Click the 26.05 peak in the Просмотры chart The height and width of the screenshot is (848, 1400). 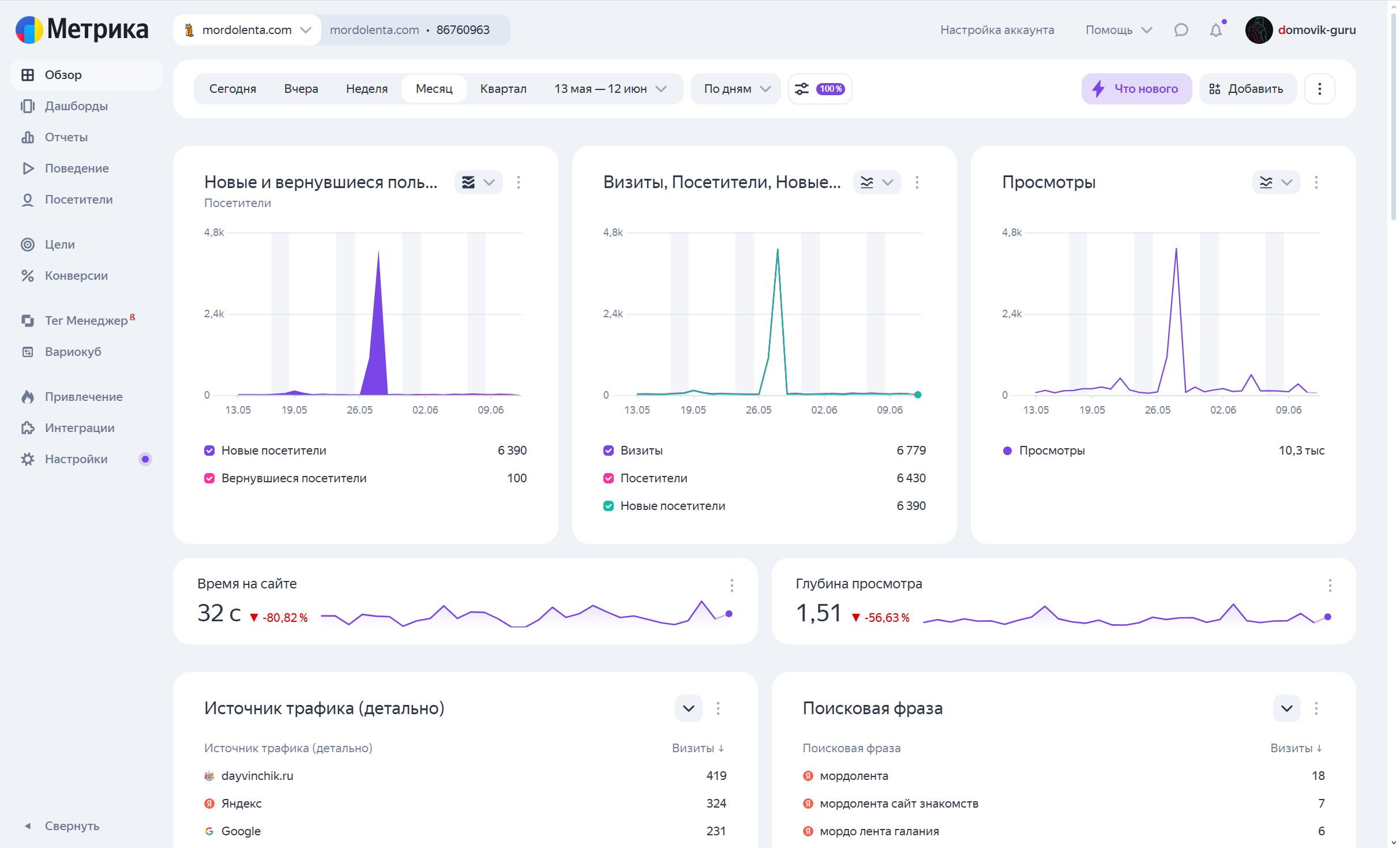[1176, 250]
